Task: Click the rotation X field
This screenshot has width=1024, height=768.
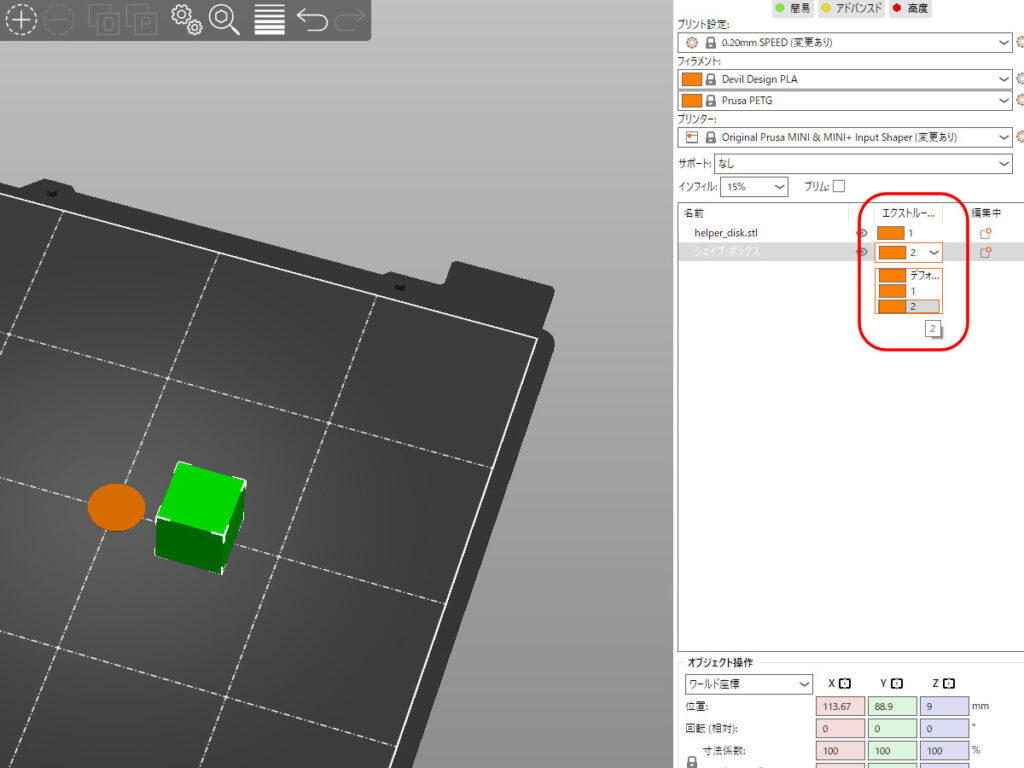Action: click(x=840, y=728)
